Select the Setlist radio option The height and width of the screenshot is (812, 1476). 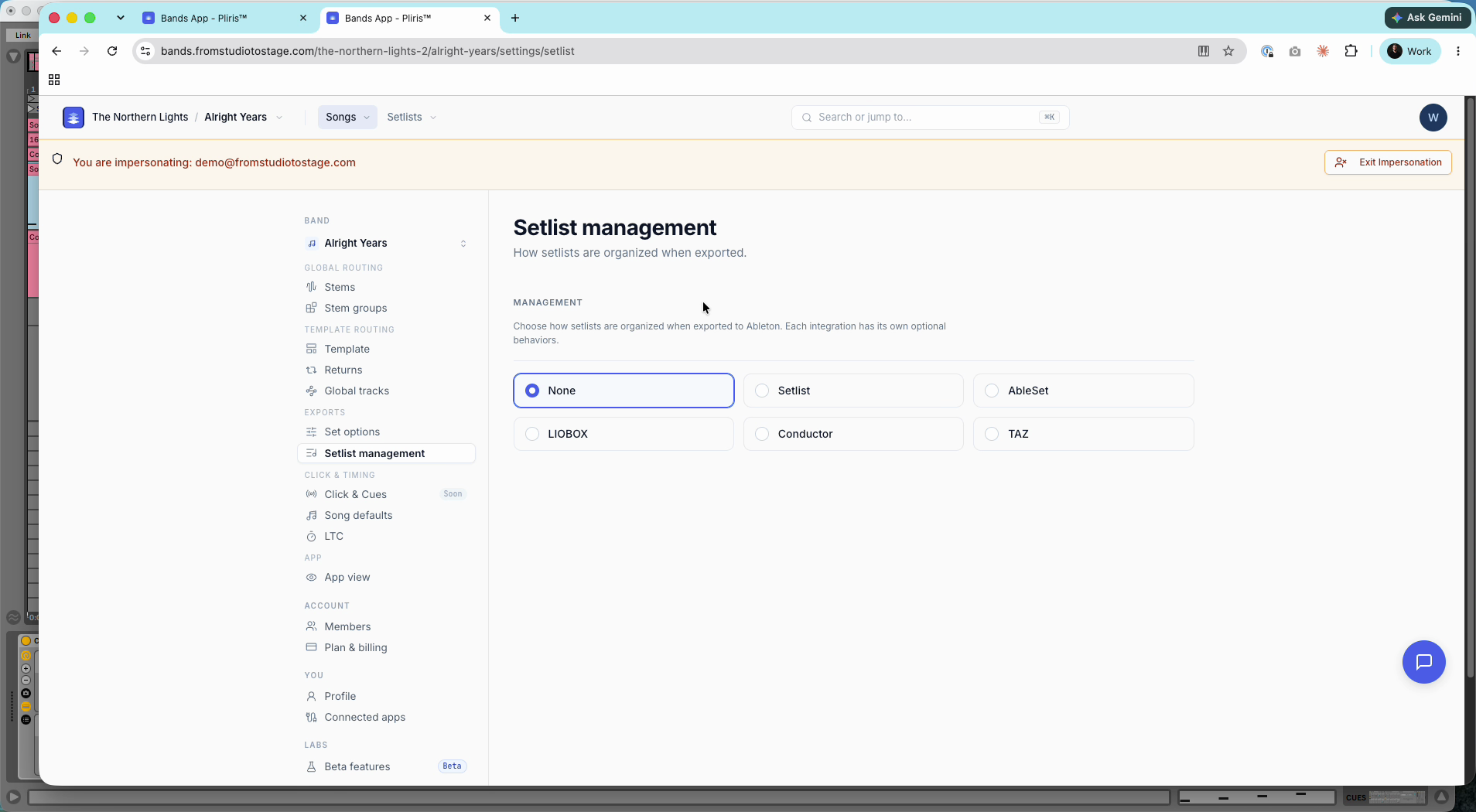point(853,391)
